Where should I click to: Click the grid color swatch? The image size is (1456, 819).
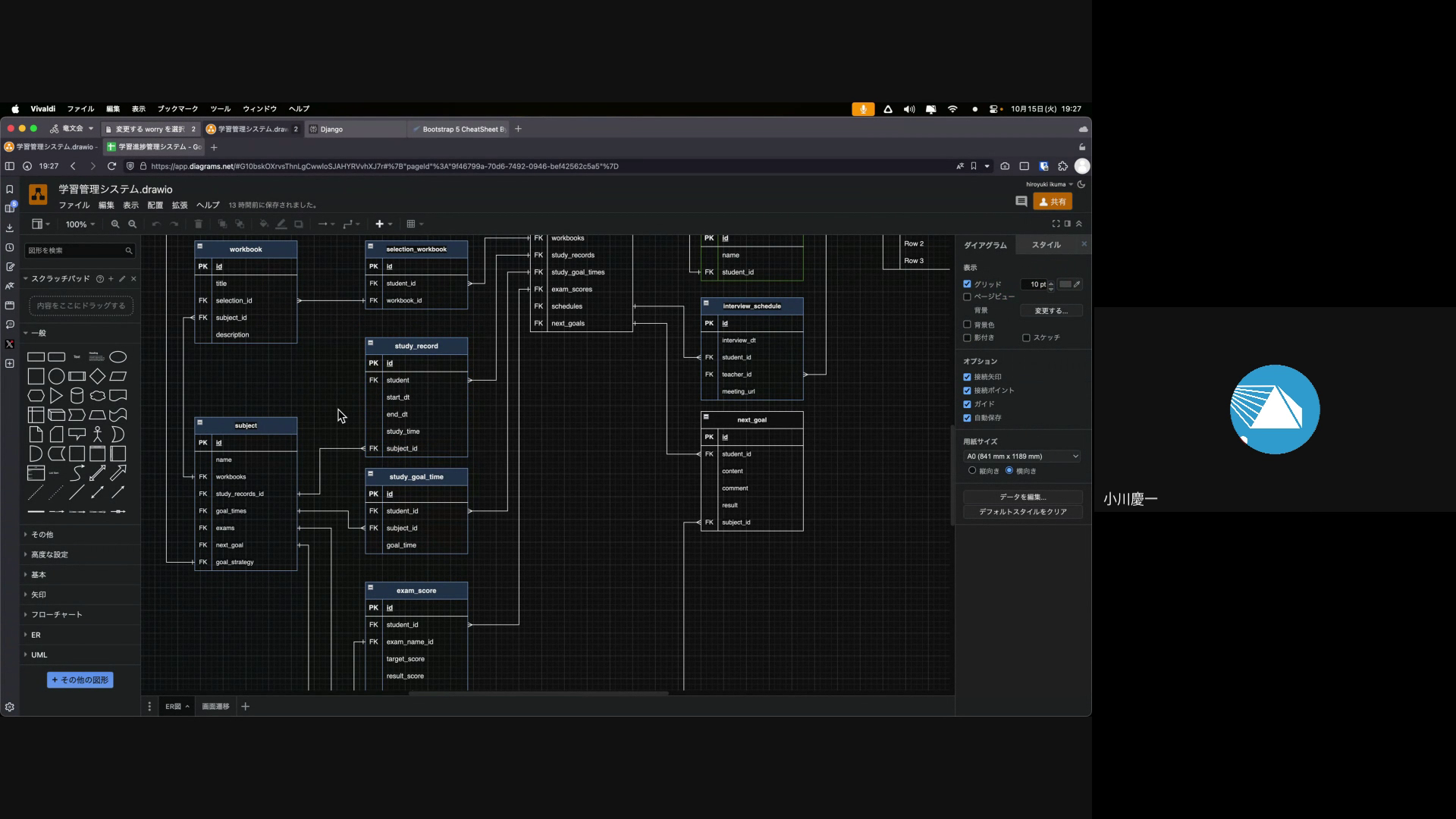1065,284
